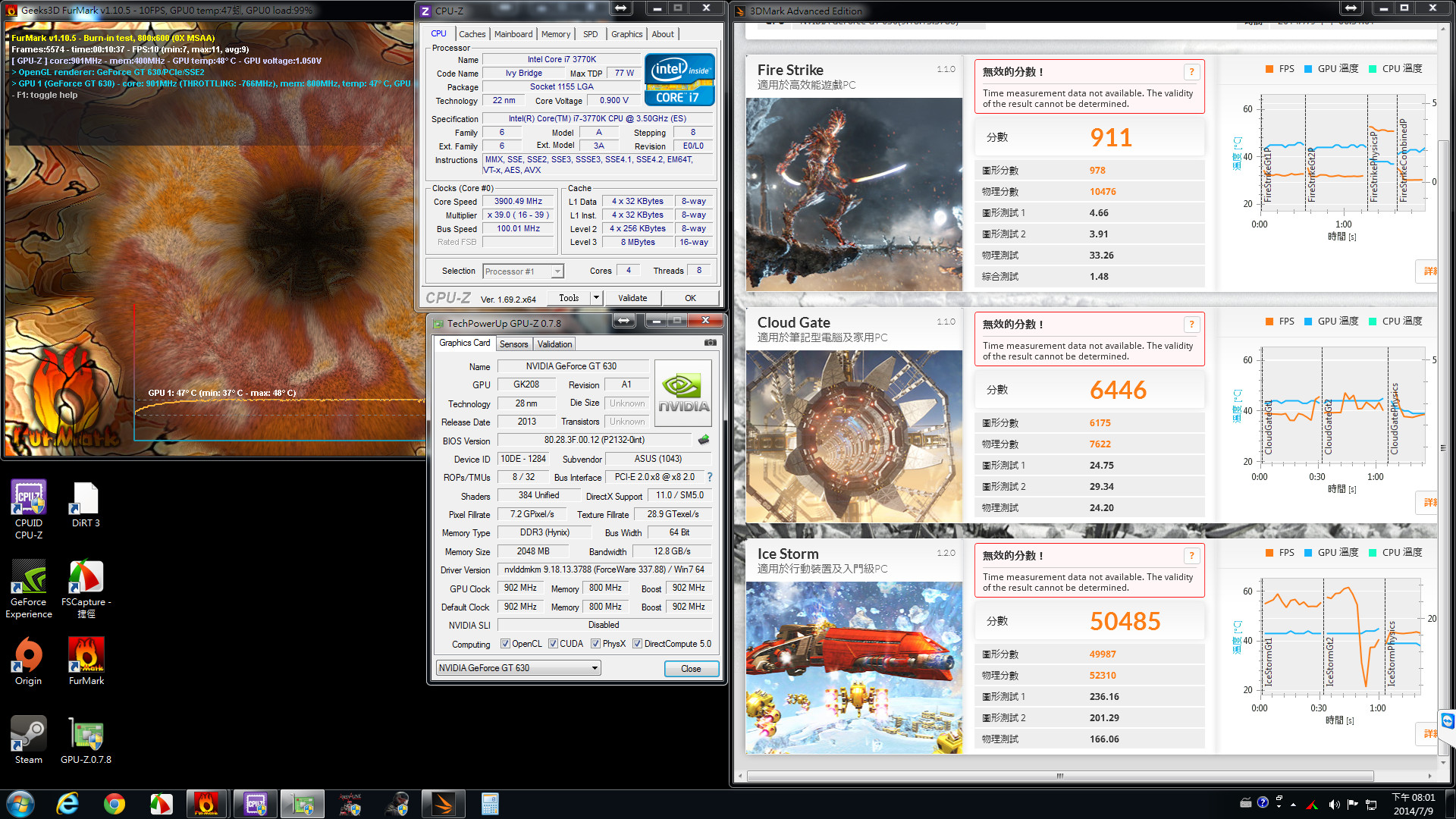Open Calculator from the taskbar
Viewport: 1456px width, 819px height.
point(490,804)
